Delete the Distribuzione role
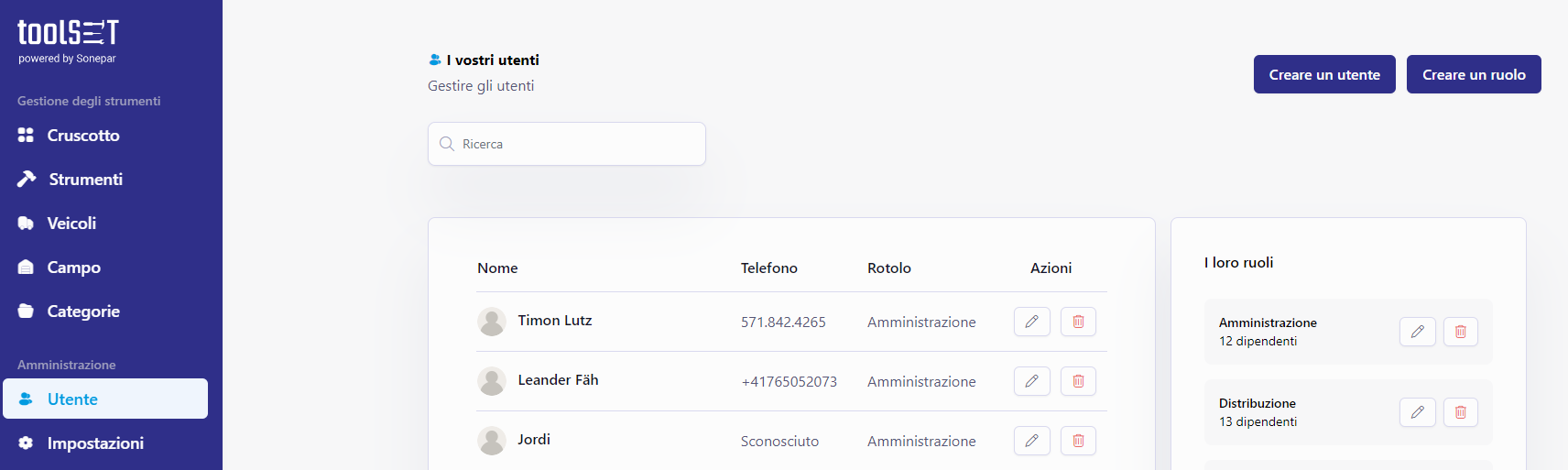1568x470 pixels. 1461,412
